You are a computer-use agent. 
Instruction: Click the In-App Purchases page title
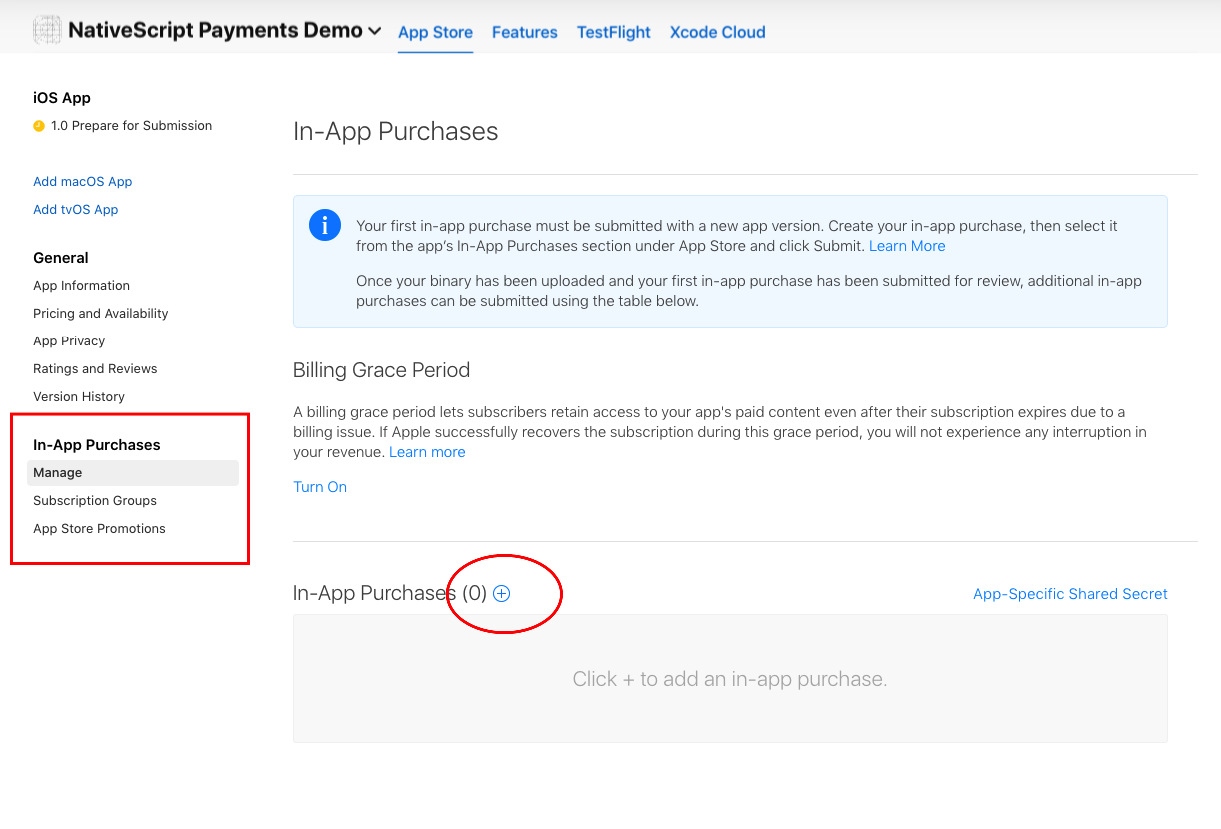tap(396, 132)
